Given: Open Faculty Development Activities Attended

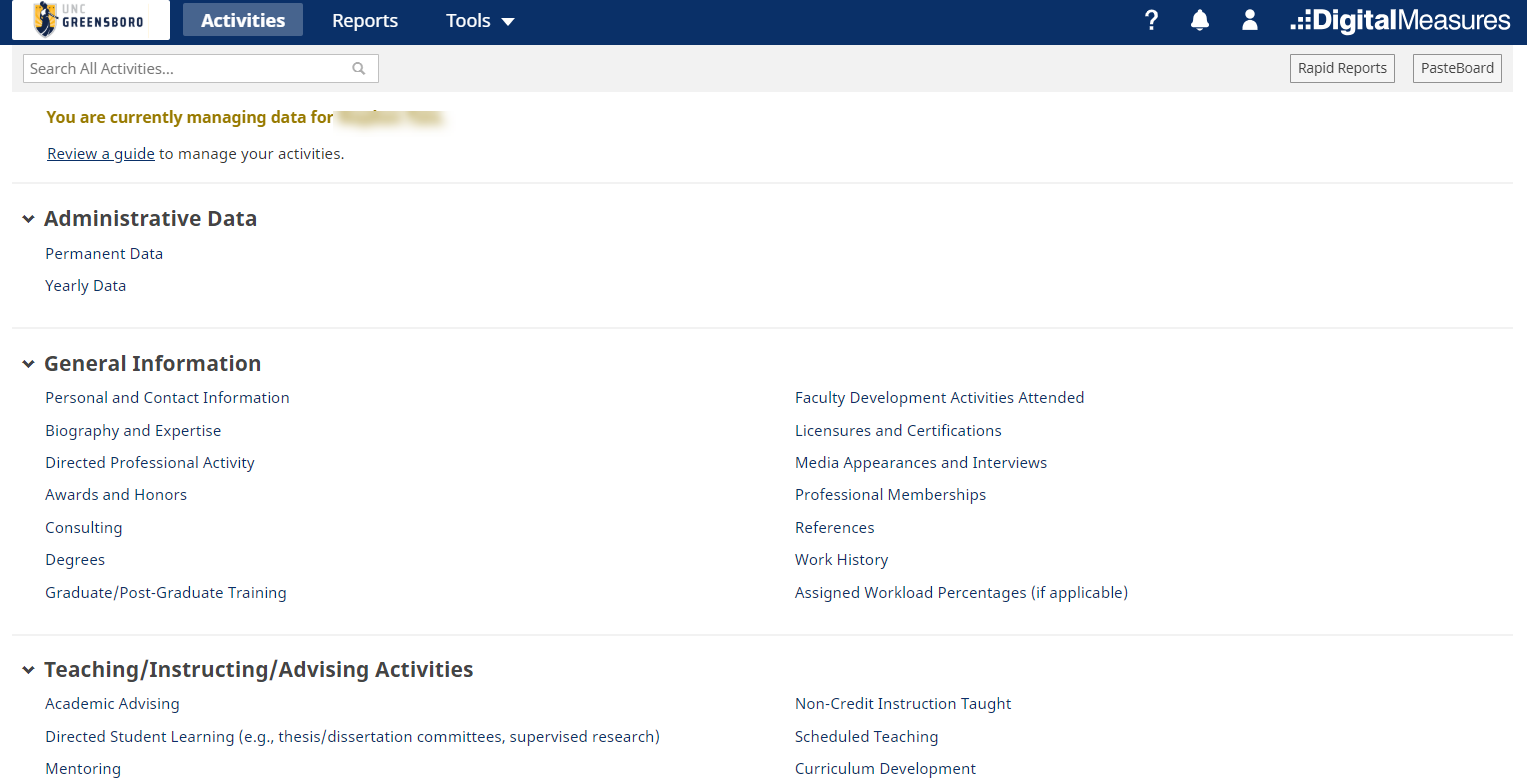Looking at the screenshot, I should coord(940,398).
